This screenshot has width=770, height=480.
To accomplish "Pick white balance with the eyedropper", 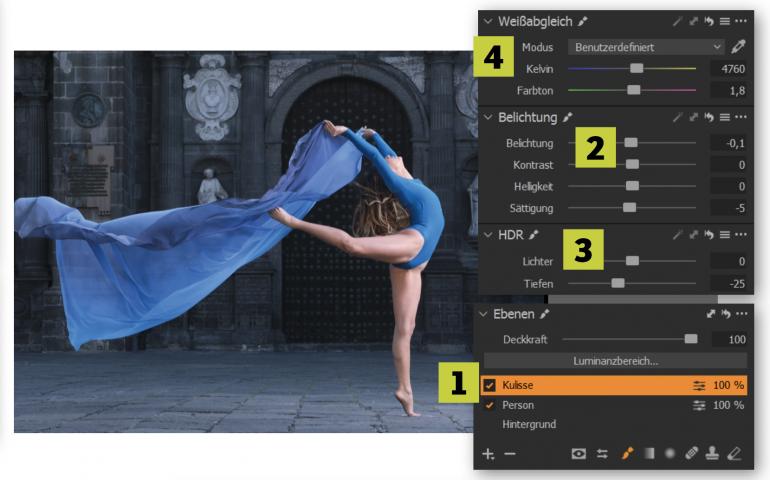I will point(739,46).
